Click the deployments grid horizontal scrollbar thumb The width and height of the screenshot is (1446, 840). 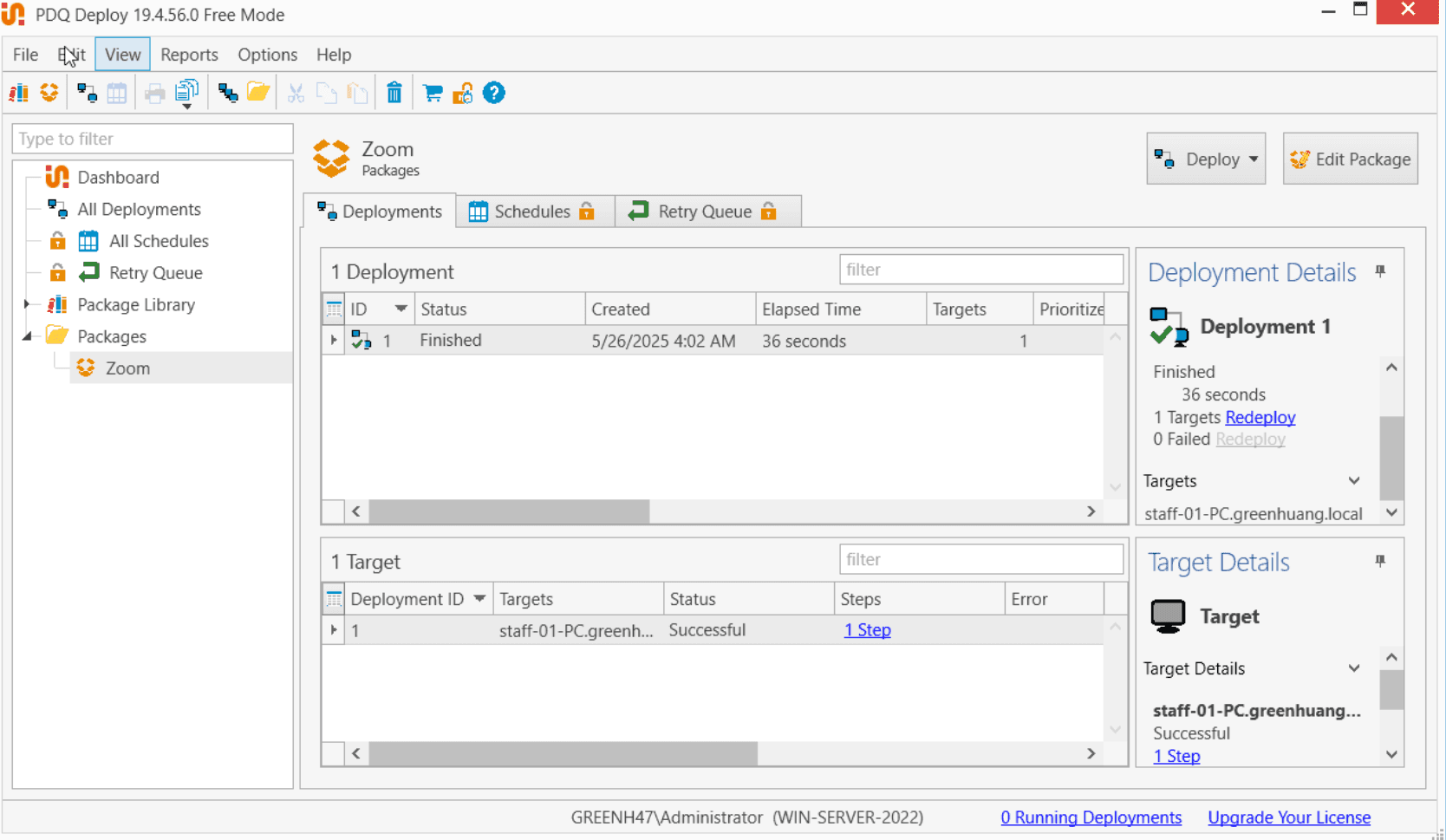point(509,511)
